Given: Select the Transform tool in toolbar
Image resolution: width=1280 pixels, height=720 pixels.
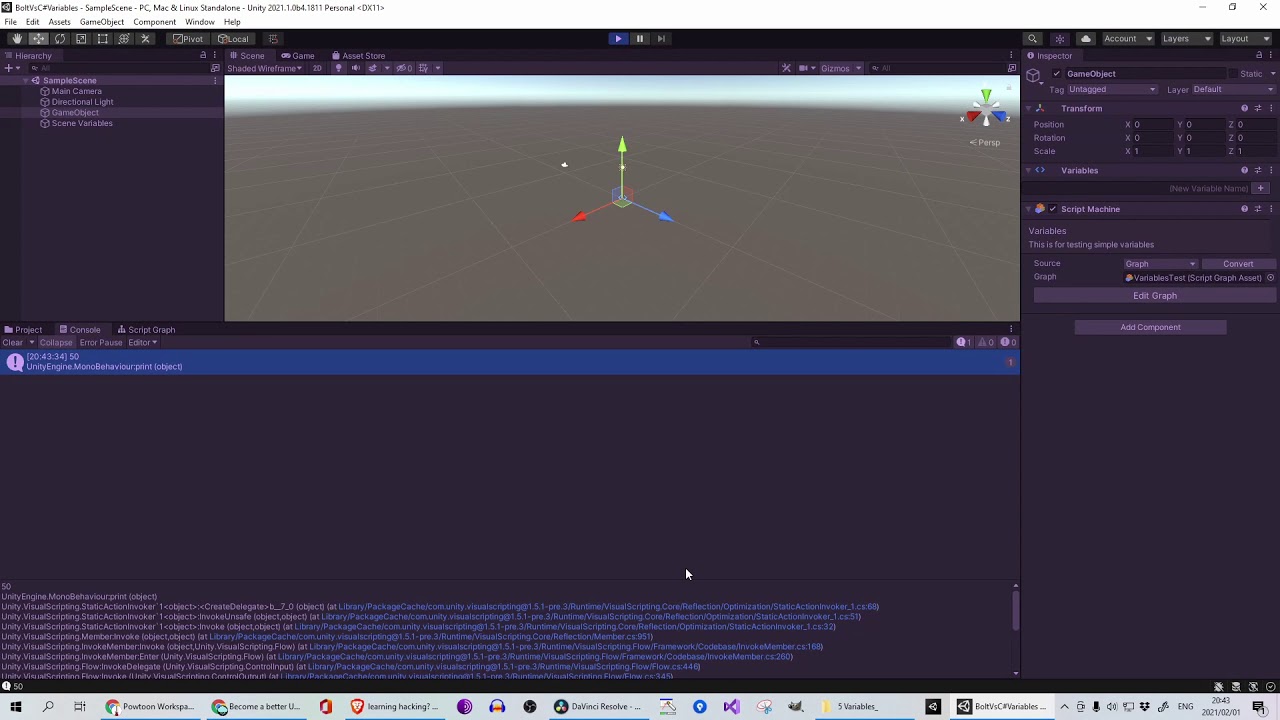Looking at the screenshot, I should [x=124, y=39].
